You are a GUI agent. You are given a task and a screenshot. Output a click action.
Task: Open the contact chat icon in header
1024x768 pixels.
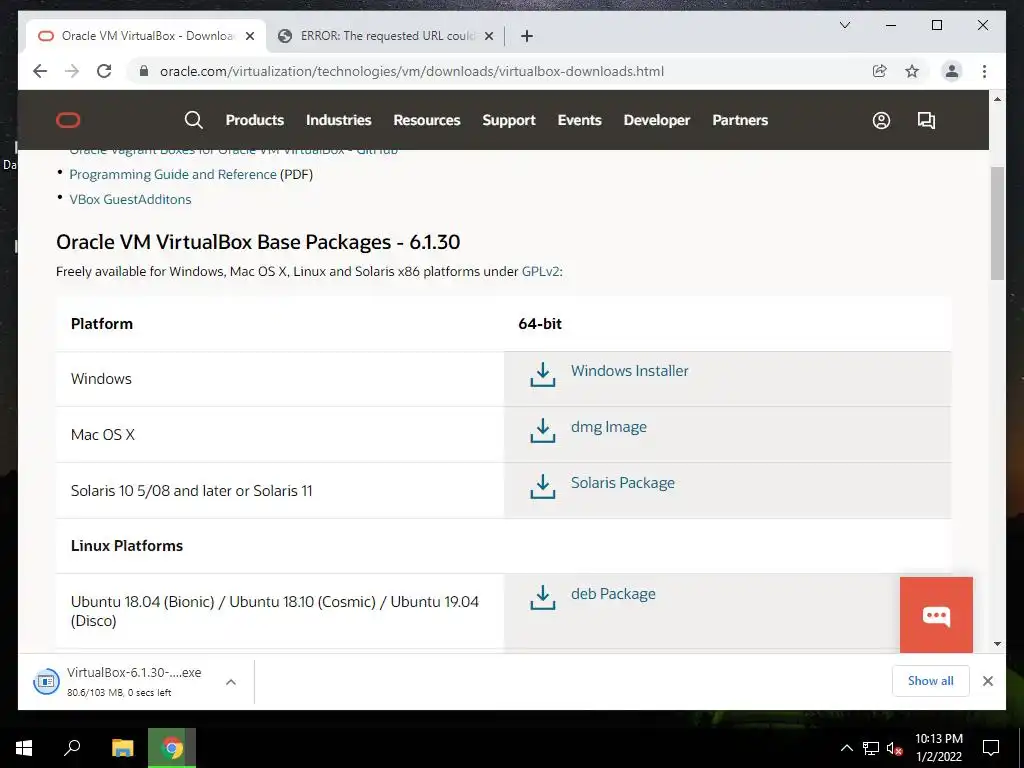[x=926, y=120]
